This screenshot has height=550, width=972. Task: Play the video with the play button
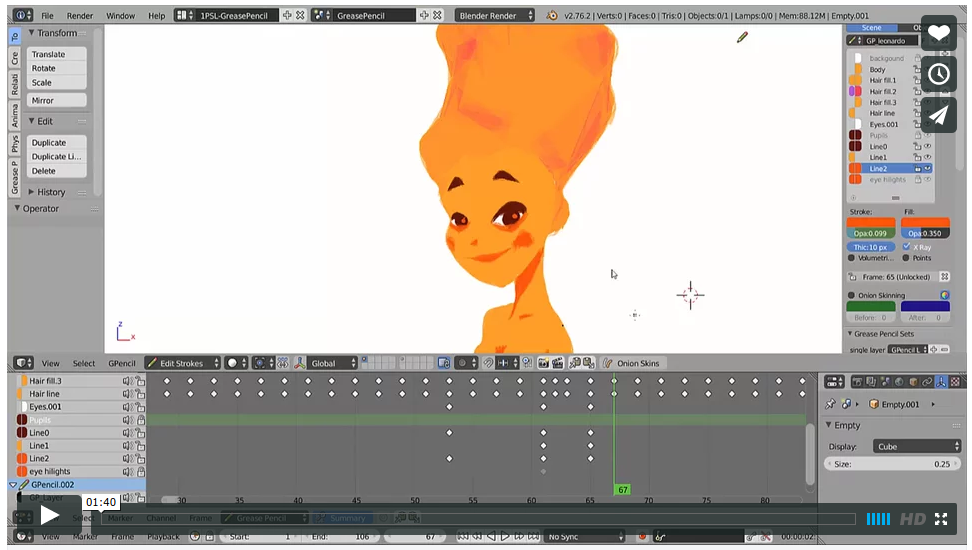pyautogui.click(x=49, y=515)
